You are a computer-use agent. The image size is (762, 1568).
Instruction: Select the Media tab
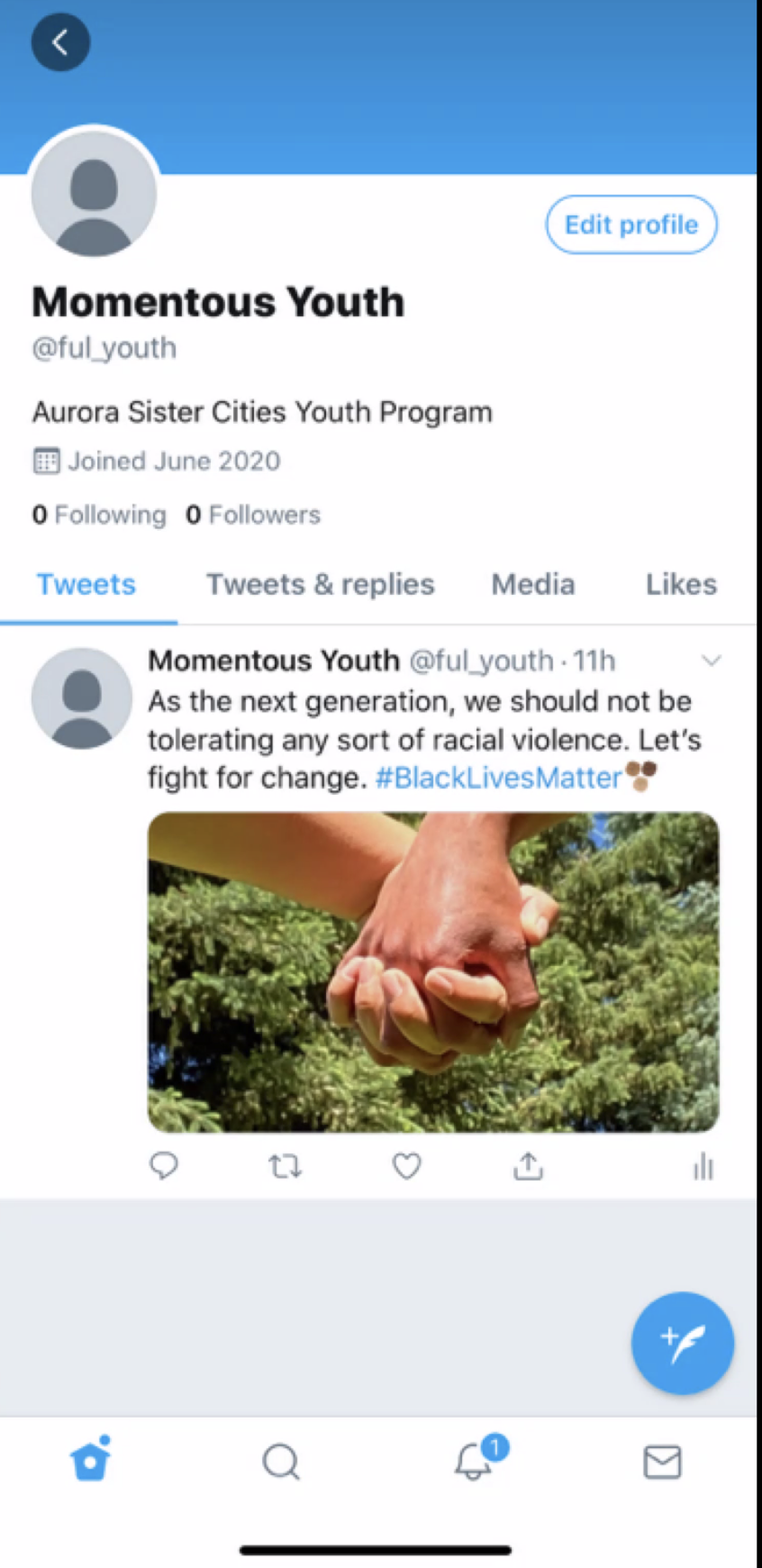pos(533,584)
